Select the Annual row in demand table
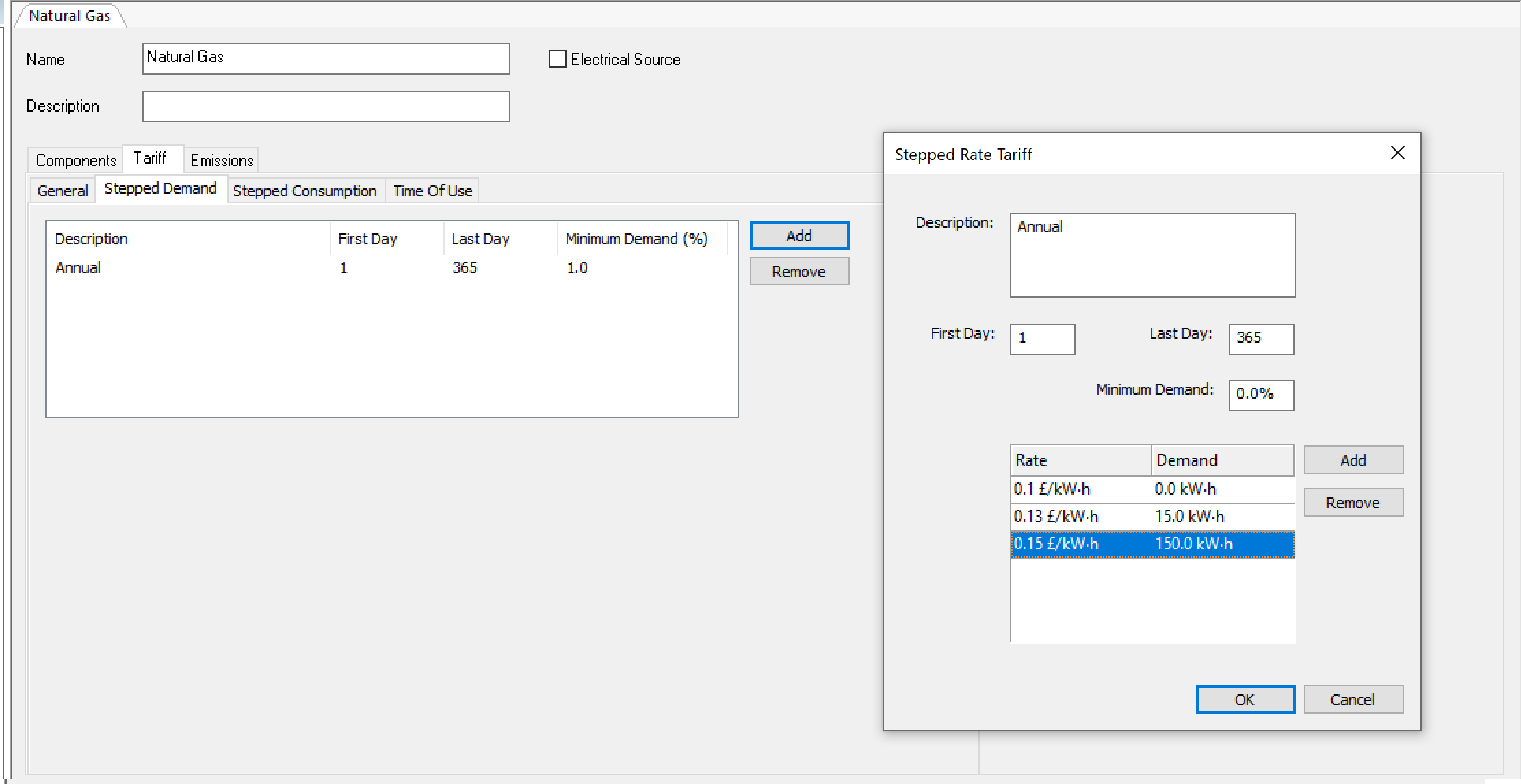Image resolution: width=1521 pixels, height=784 pixels. coord(389,267)
